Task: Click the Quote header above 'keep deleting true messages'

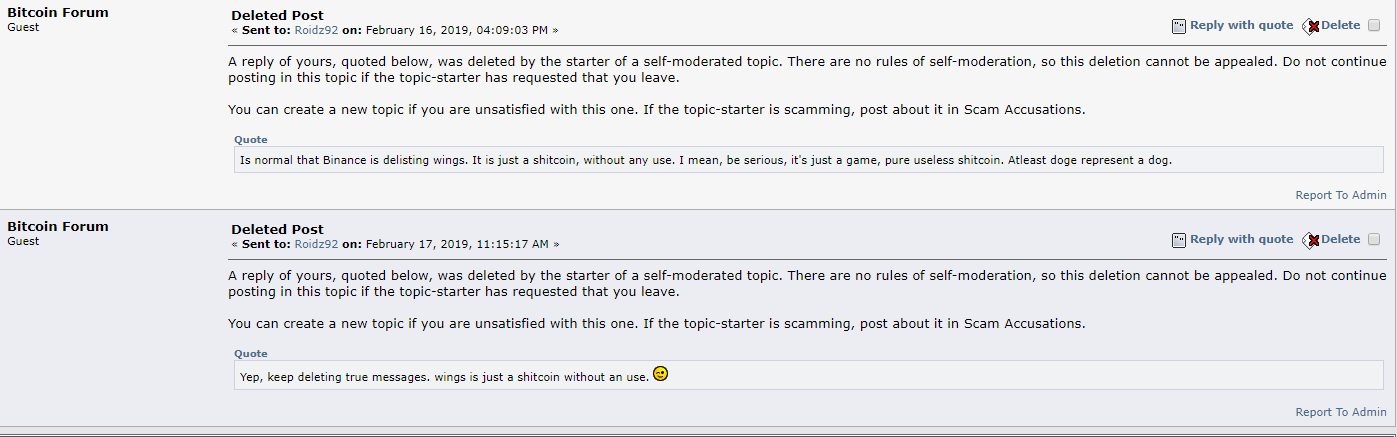Action: [251, 354]
